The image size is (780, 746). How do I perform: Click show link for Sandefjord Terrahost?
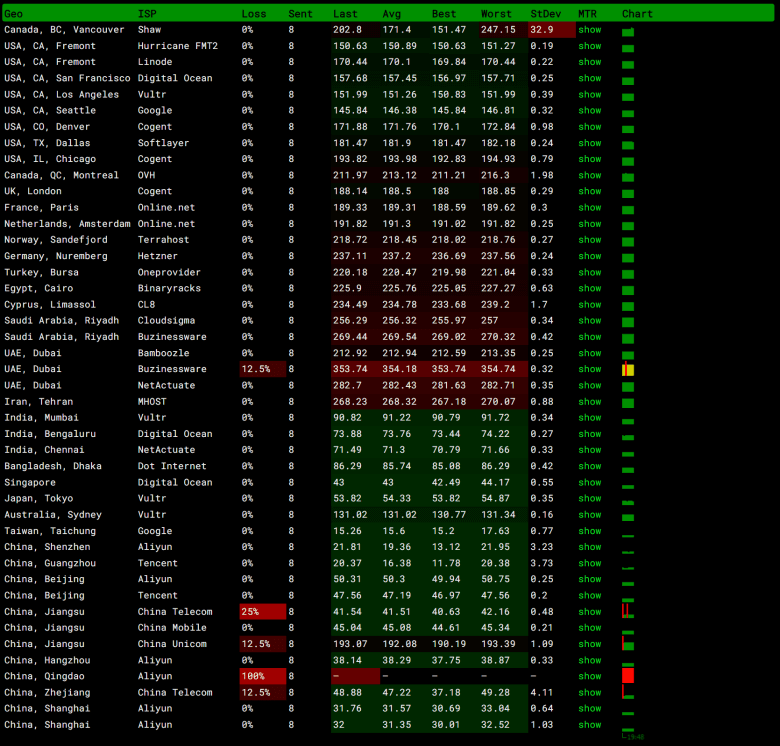click(x=589, y=240)
